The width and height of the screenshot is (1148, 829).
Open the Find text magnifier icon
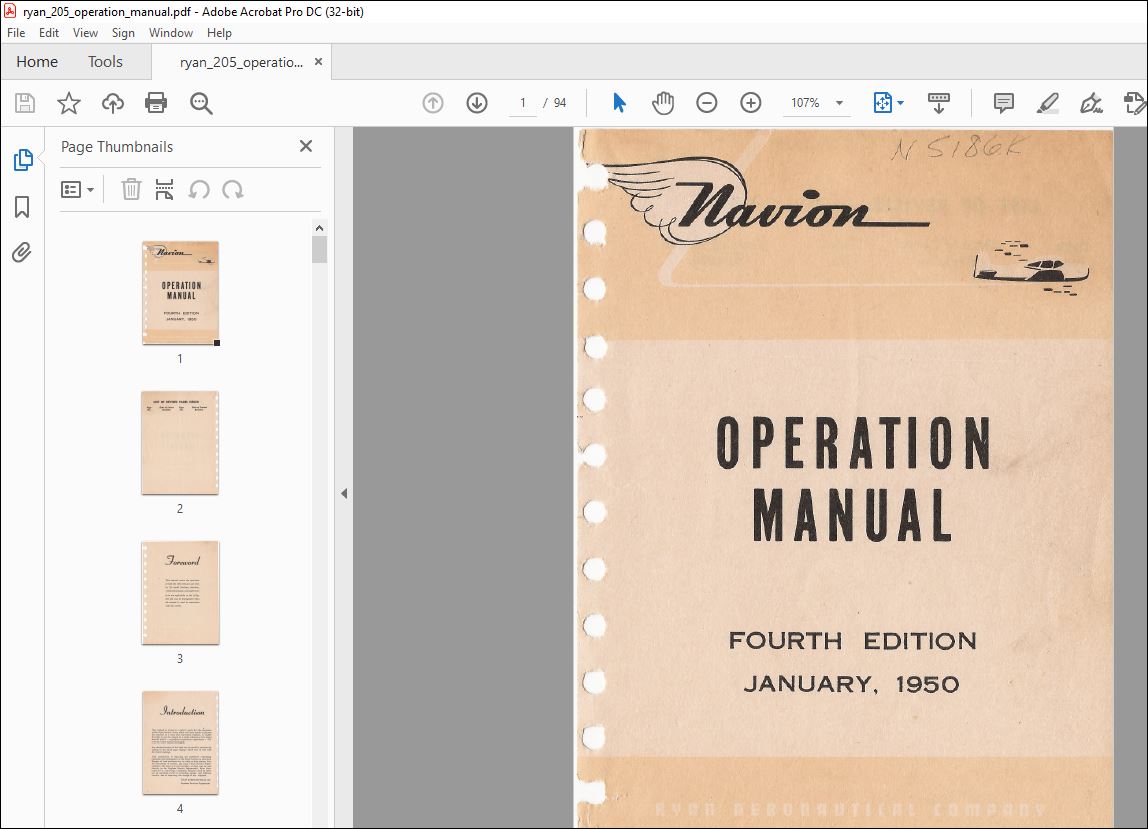201,103
